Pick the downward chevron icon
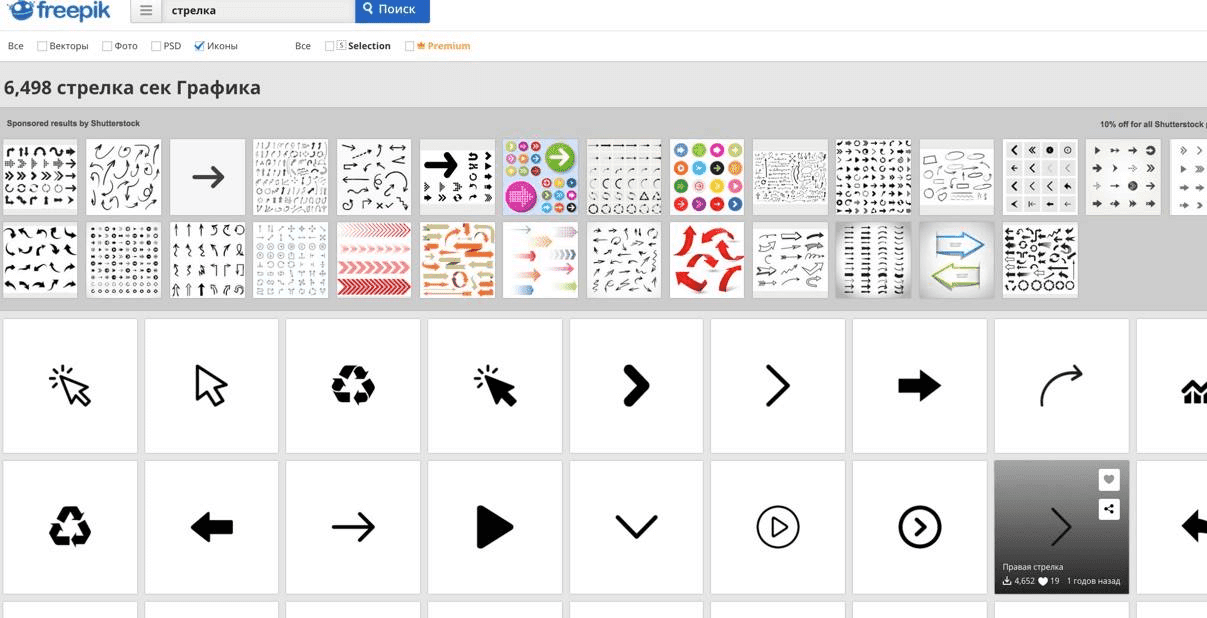 coord(636,526)
